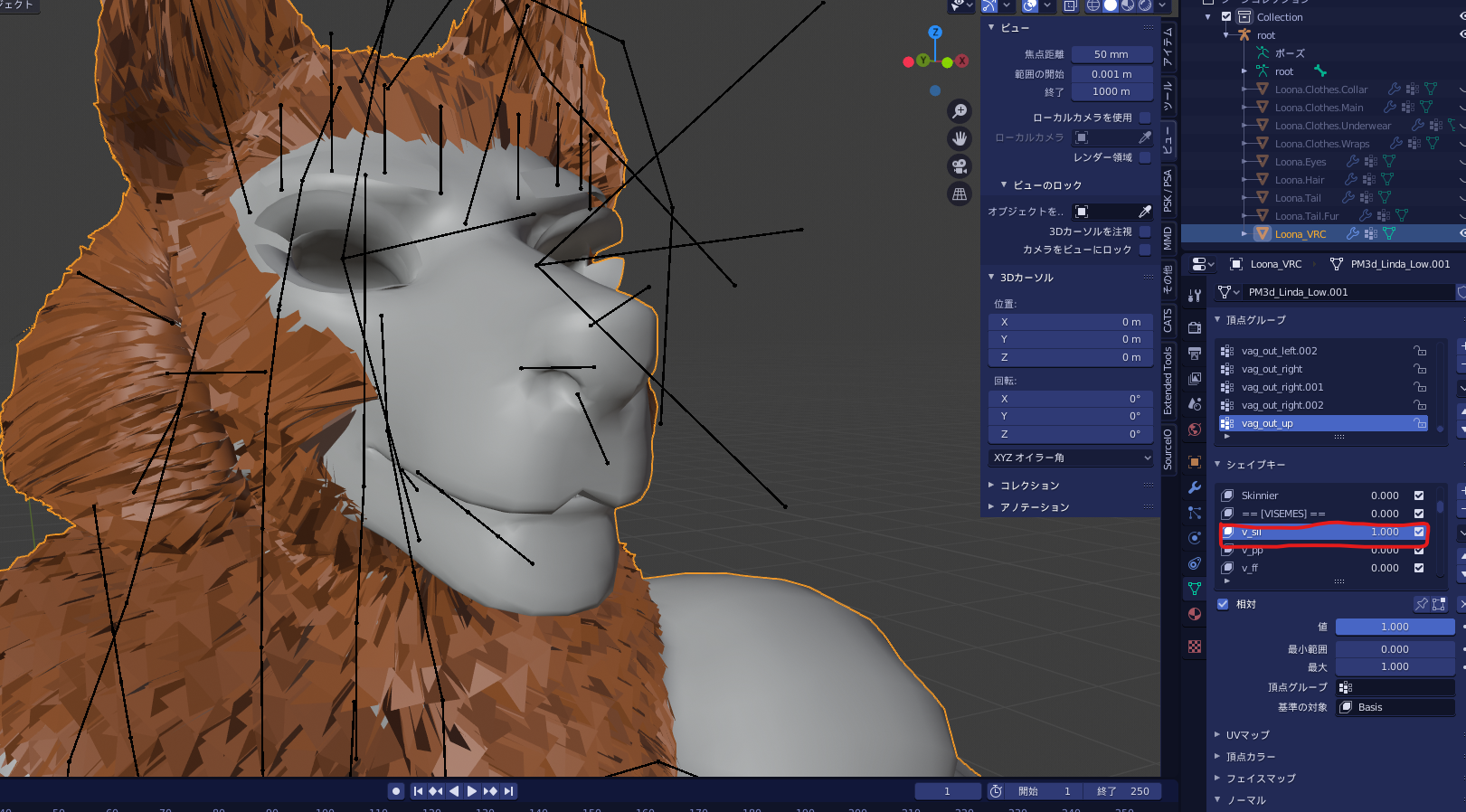Image resolution: width=1466 pixels, height=812 pixels.
Task: Enable the レンダー領域 checkbox
Action: [1145, 157]
